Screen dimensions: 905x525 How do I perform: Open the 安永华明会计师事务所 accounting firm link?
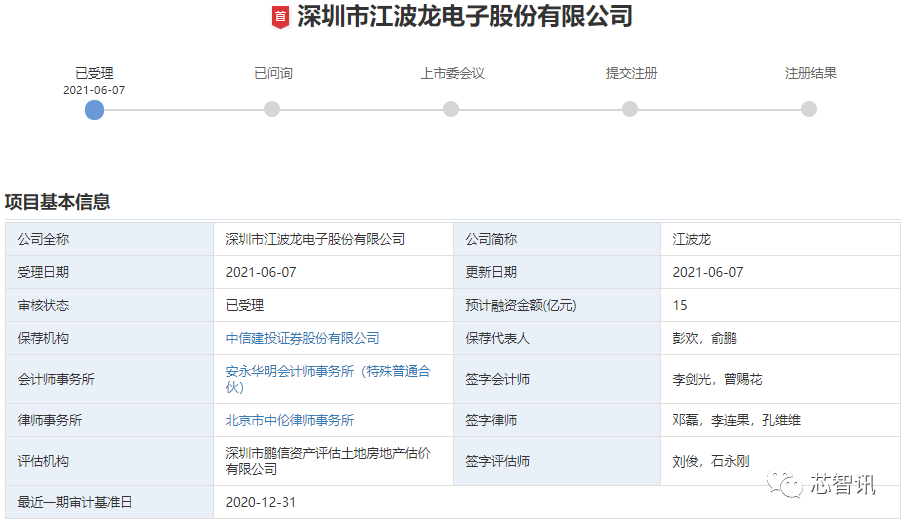pyautogui.click(x=328, y=379)
